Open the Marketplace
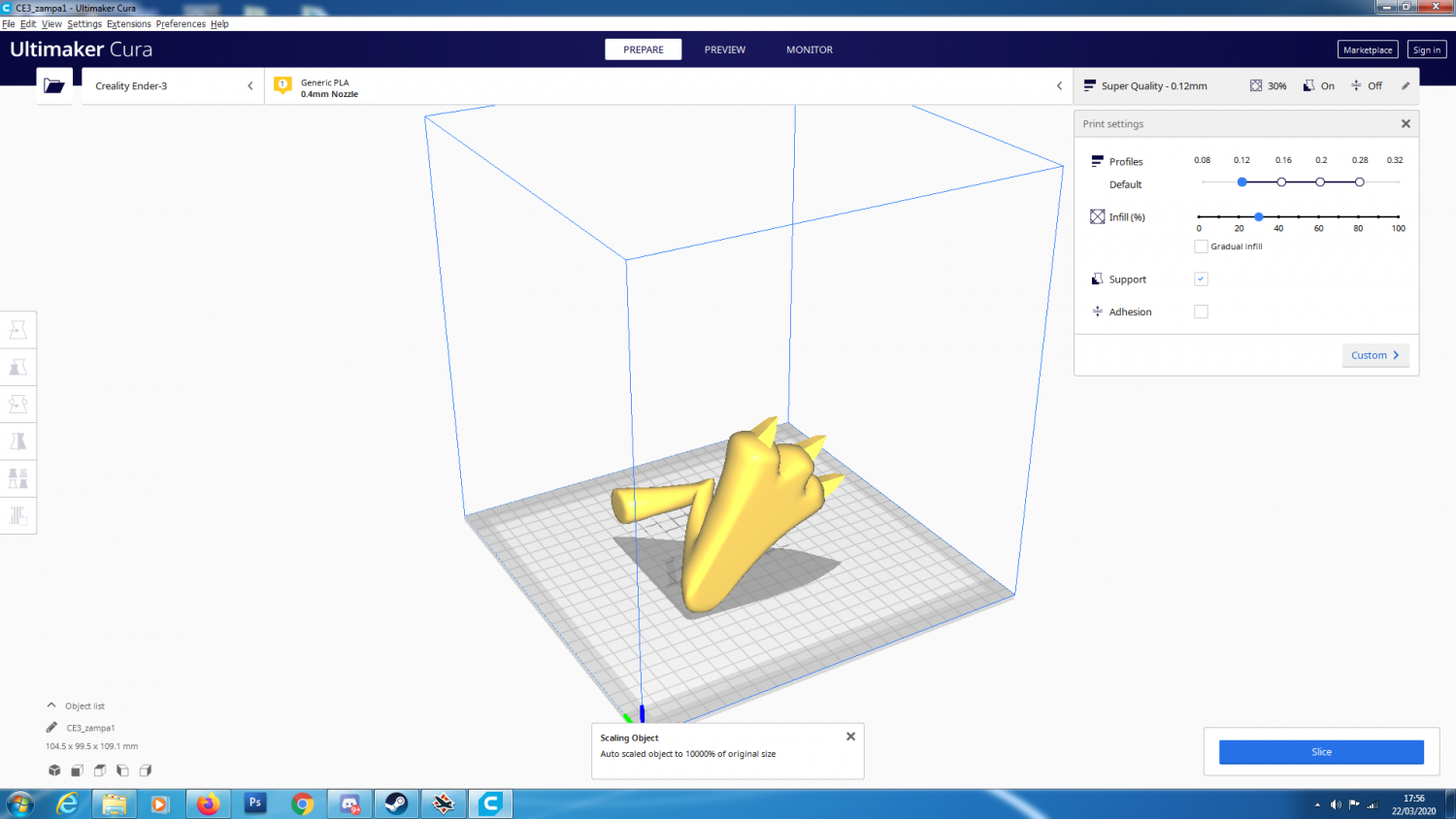This screenshot has height=819, width=1456. [1368, 49]
